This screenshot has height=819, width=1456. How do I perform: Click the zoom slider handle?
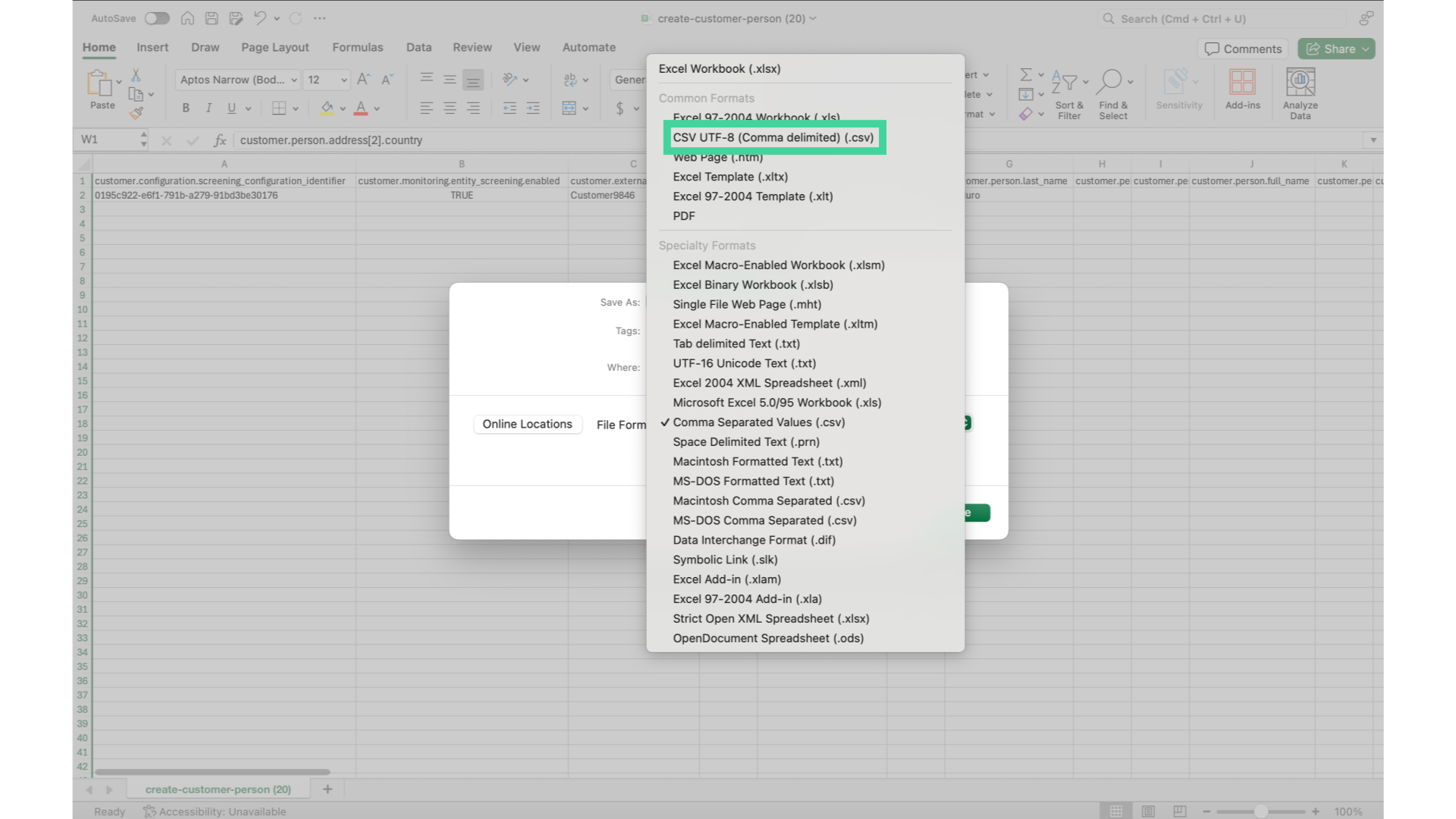[x=1260, y=811]
